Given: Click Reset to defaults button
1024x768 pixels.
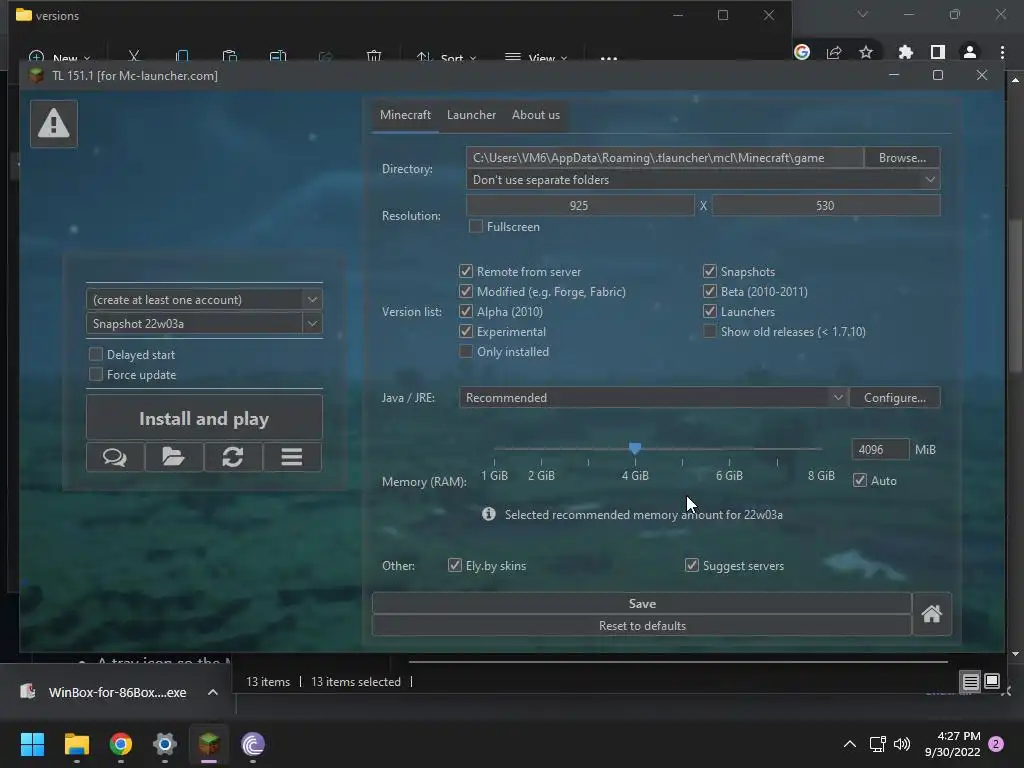Looking at the screenshot, I should click(x=642, y=626).
